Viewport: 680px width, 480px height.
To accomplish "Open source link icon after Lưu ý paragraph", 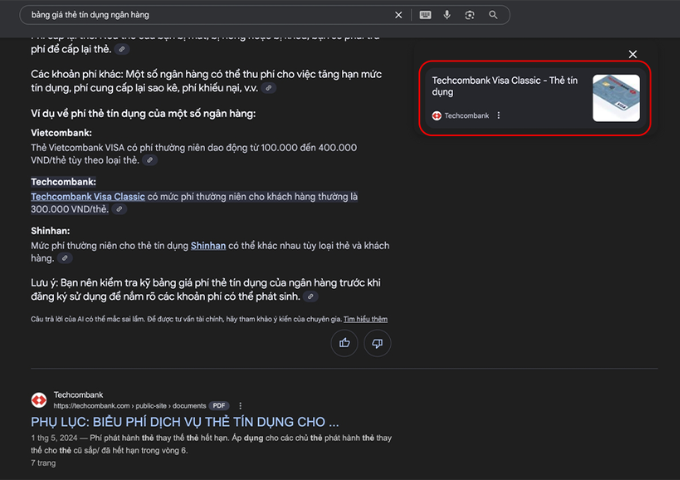I will coord(310,297).
